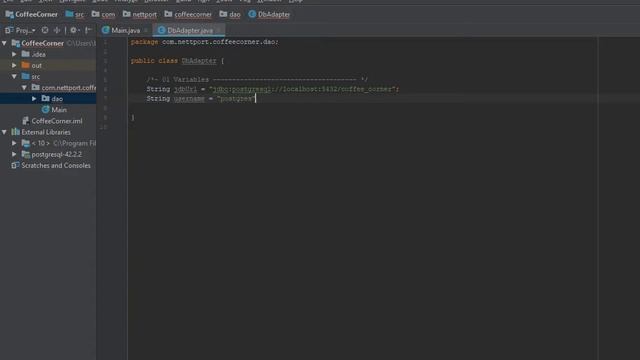
Task: Select the CoffeeCorner.iml file icon
Action: point(26,121)
